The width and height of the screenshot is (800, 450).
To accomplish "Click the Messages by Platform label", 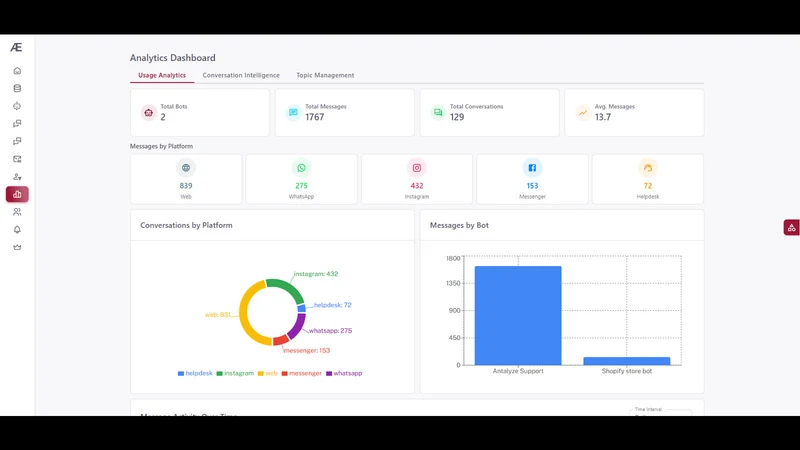I will [161, 146].
